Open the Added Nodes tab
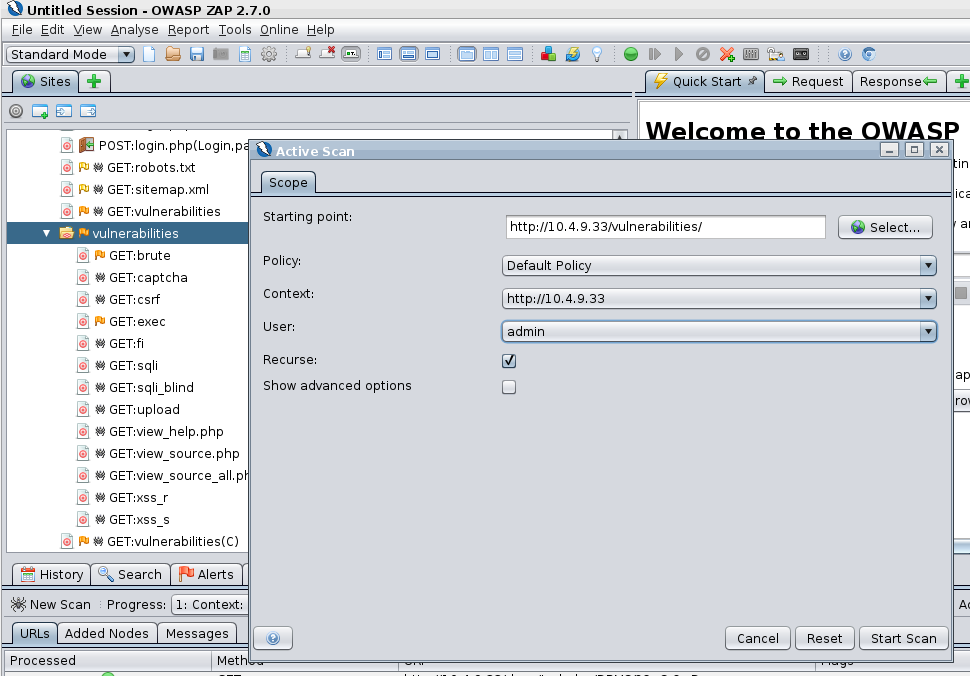This screenshot has width=970, height=676. (106, 633)
